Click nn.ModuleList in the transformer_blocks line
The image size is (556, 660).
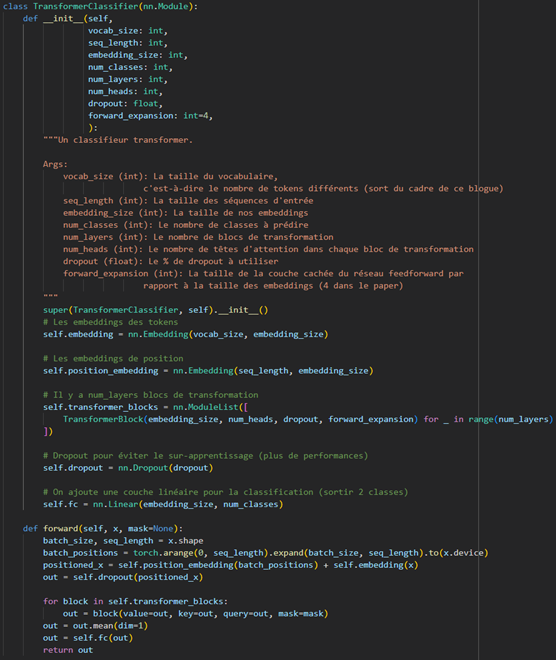tap(205, 407)
